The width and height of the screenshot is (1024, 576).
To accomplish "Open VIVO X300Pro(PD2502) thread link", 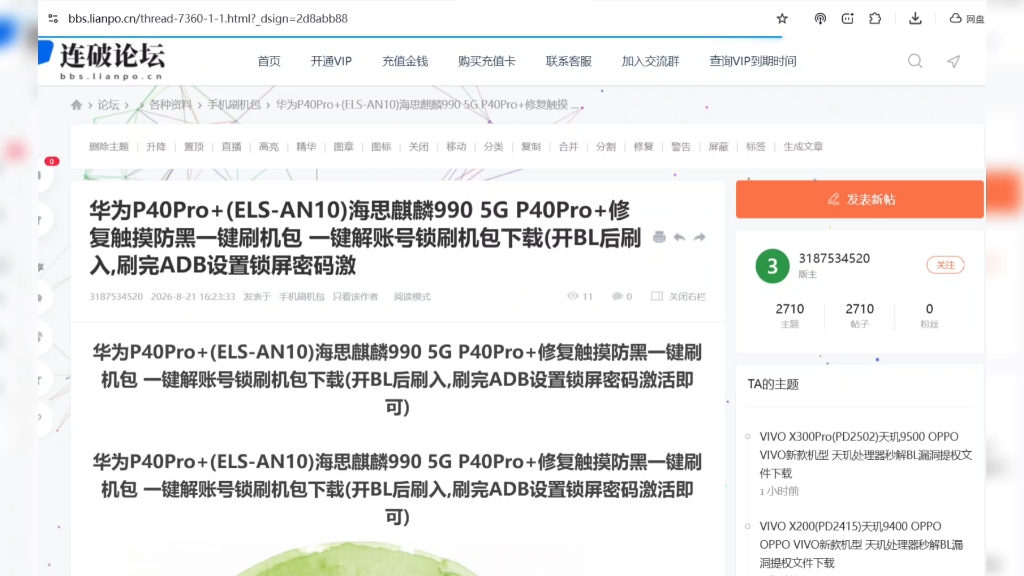I will tap(865, 455).
